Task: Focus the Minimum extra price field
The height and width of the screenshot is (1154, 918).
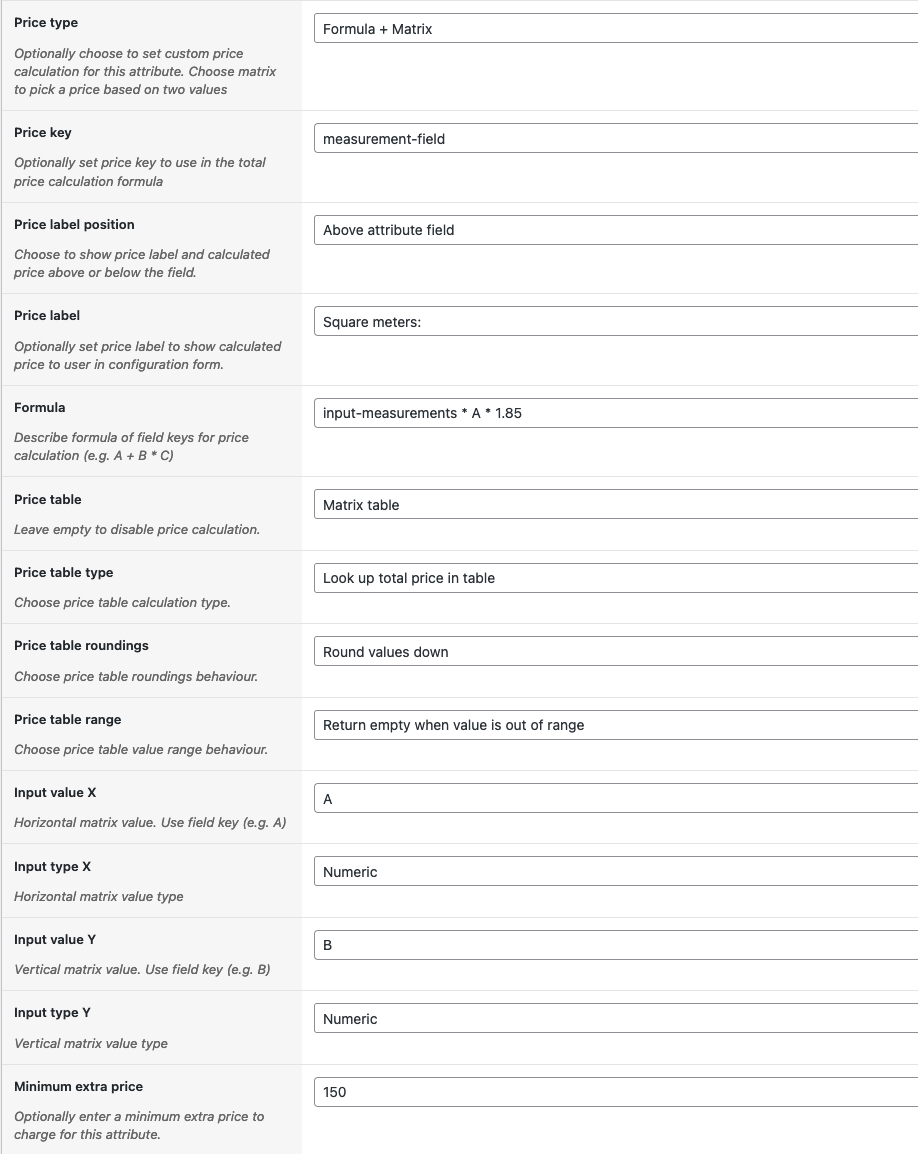Action: [615, 1092]
